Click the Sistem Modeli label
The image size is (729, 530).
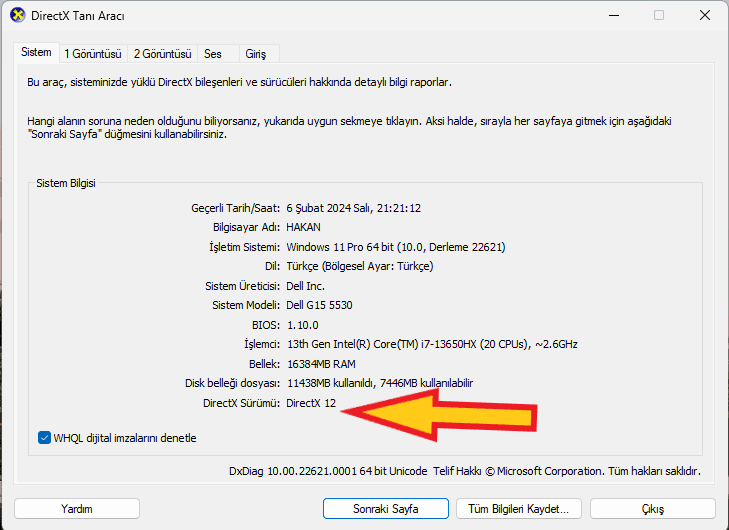[x=246, y=305]
